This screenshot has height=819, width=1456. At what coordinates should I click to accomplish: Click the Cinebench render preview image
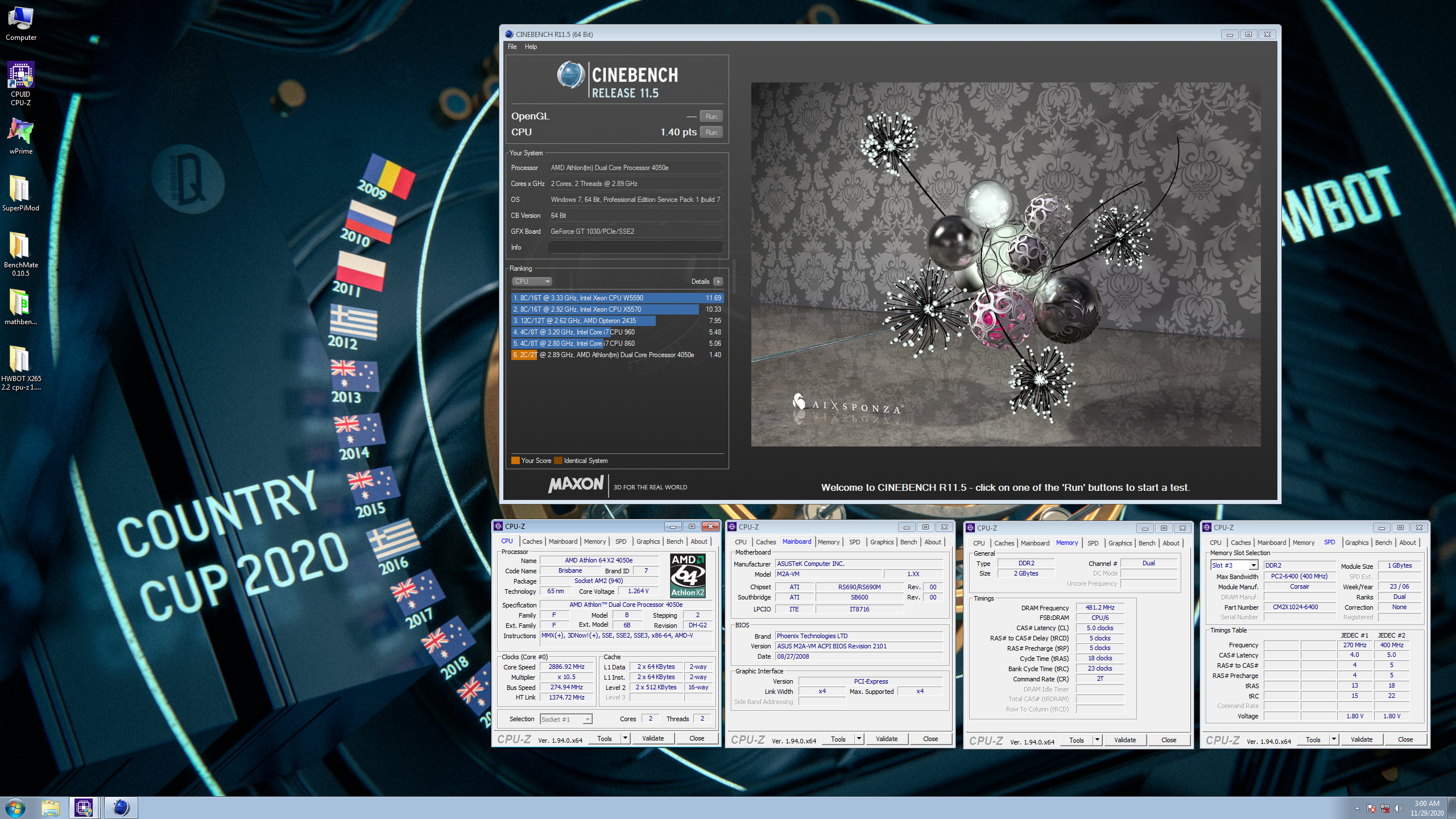(x=1006, y=264)
